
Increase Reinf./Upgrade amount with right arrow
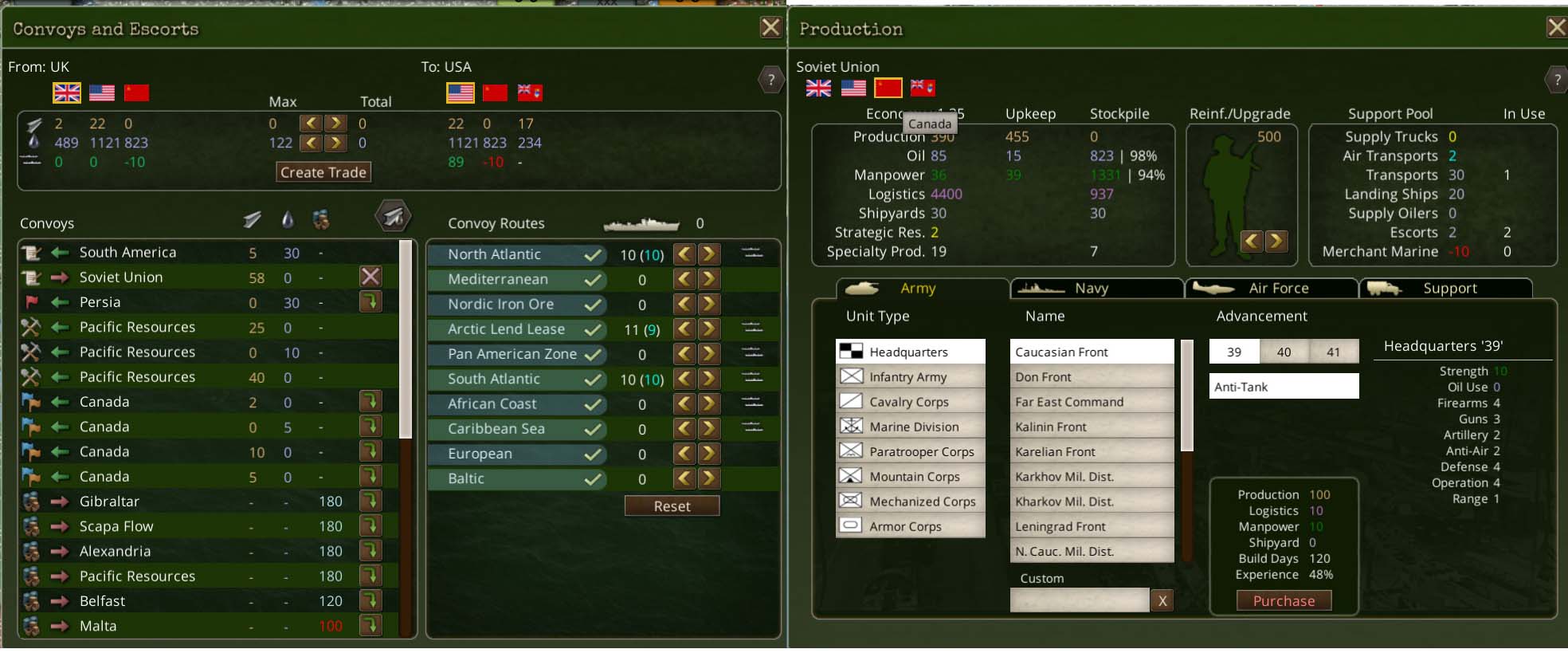tap(1276, 241)
